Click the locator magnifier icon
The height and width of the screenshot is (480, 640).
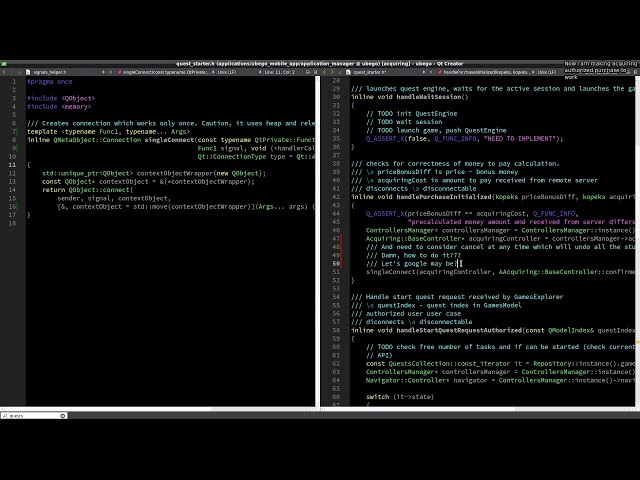point(4,416)
